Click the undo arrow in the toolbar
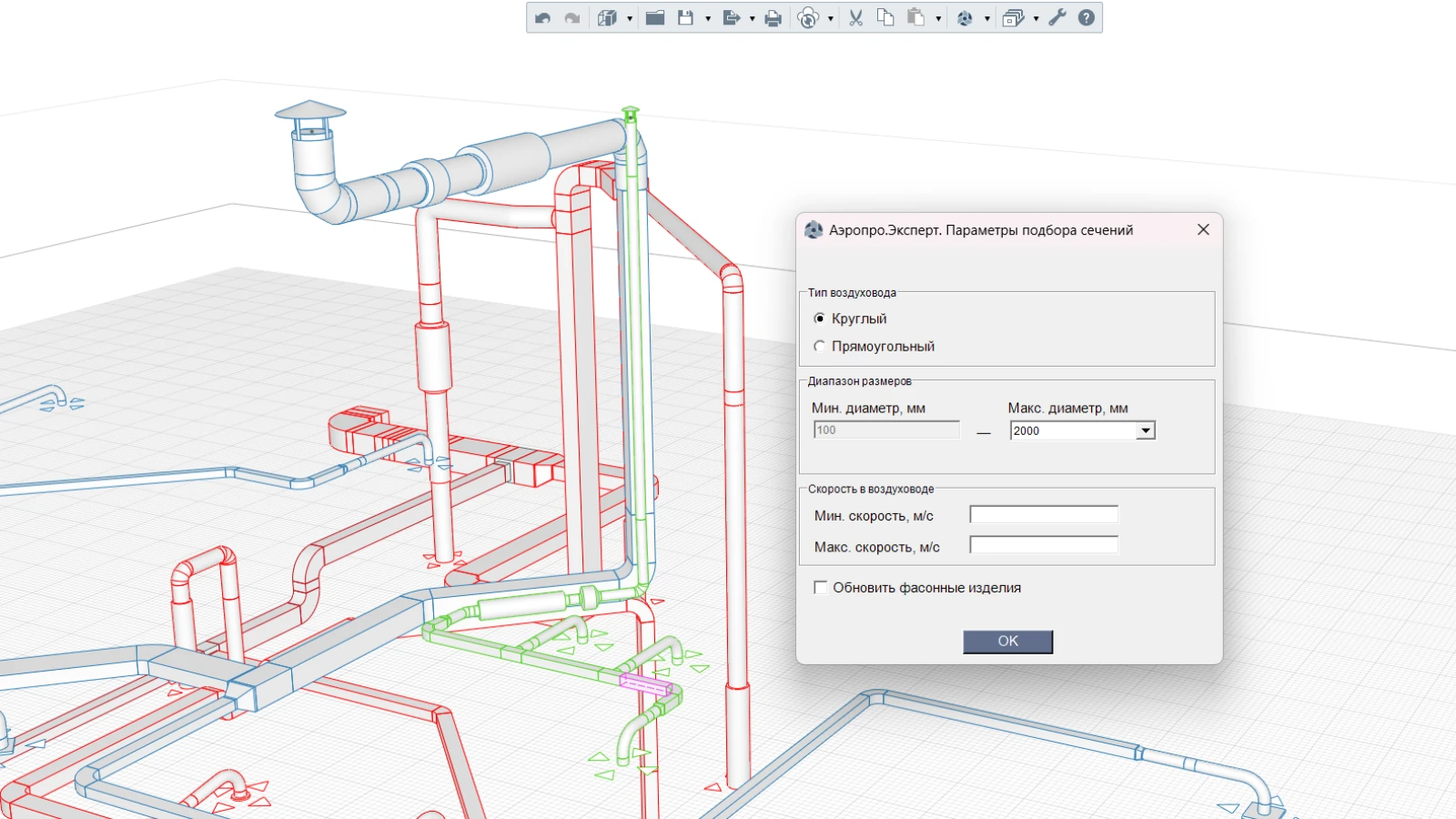Viewport: 1456px width, 819px height. [543, 18]
